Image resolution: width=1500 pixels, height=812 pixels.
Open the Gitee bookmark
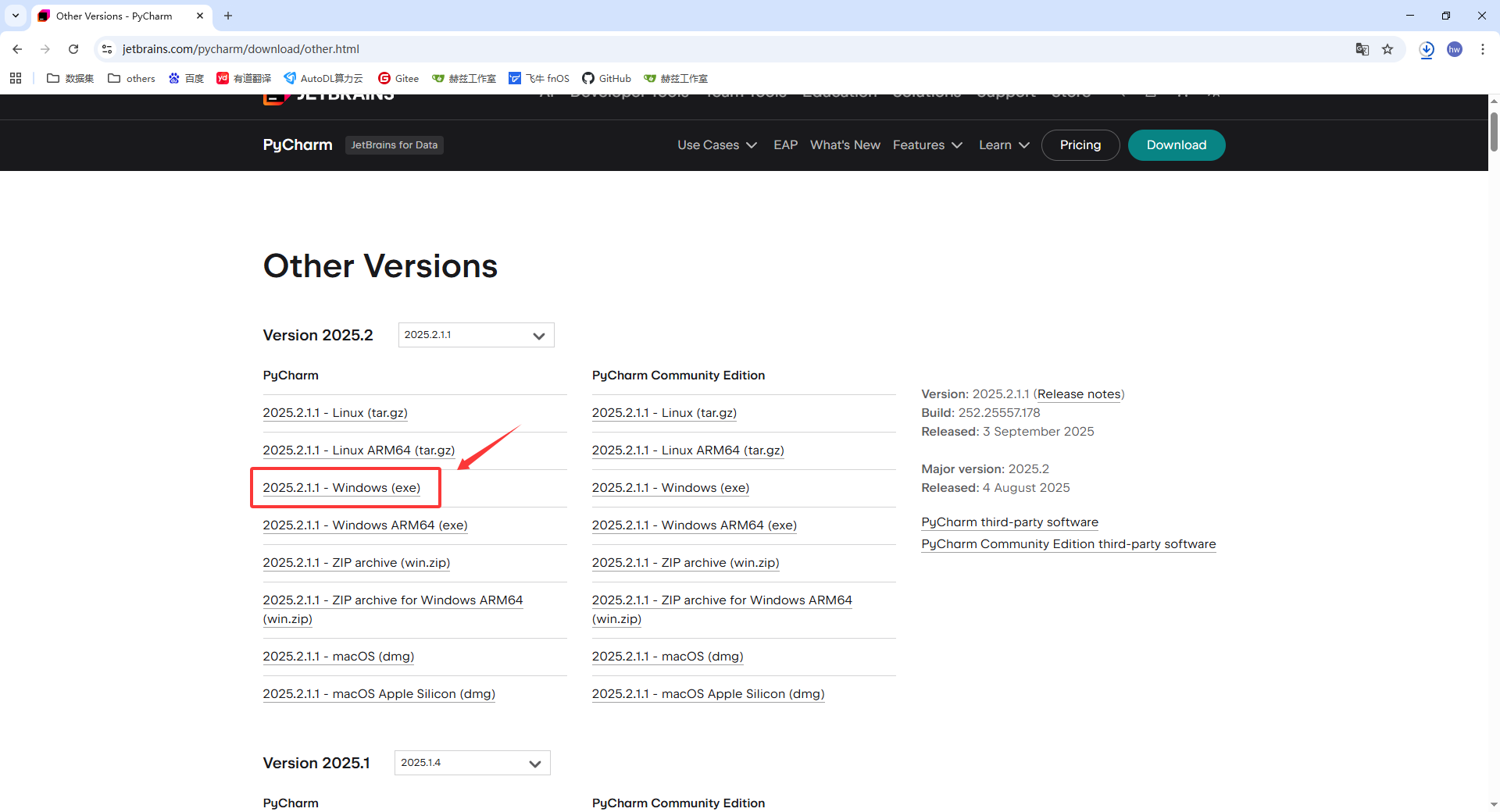coord(398,78)
